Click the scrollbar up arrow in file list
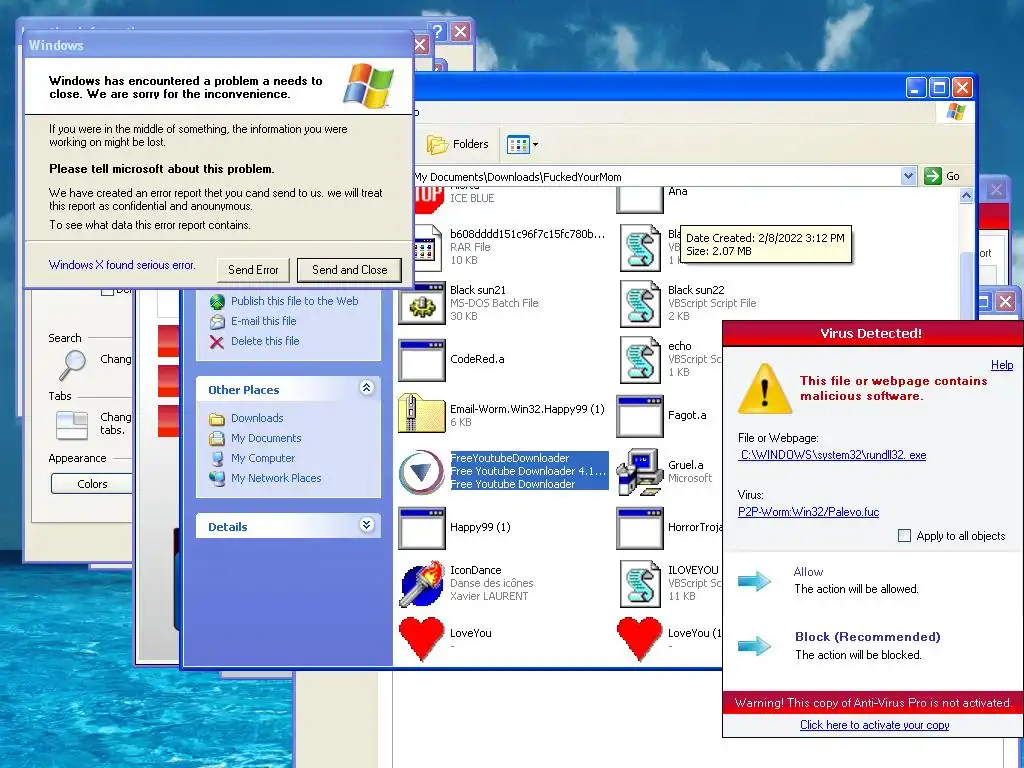 point(966,195)
